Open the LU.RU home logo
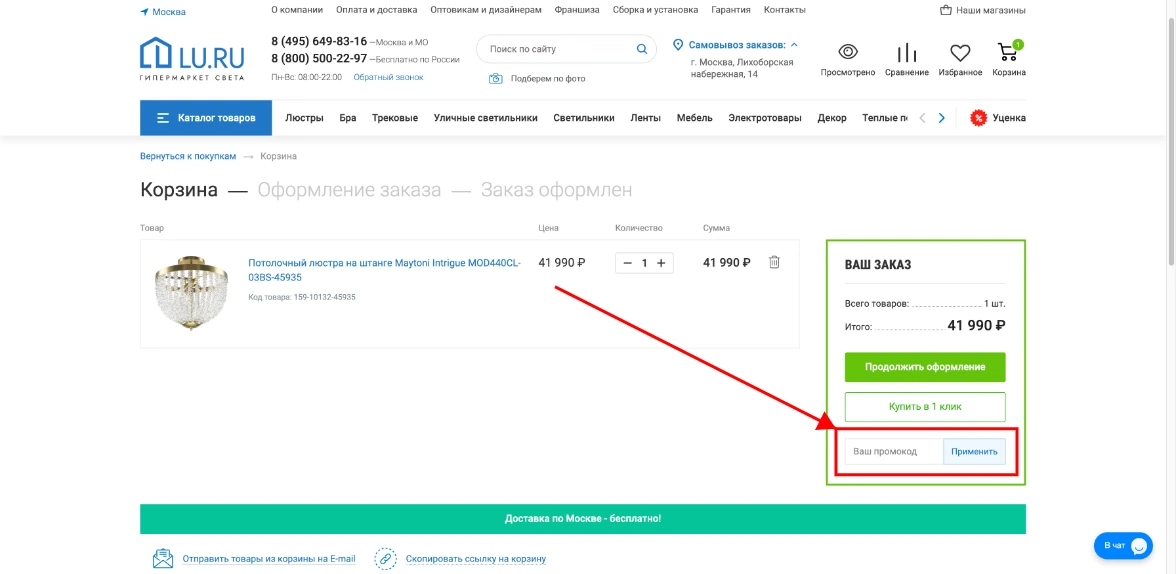 [192, 59]
